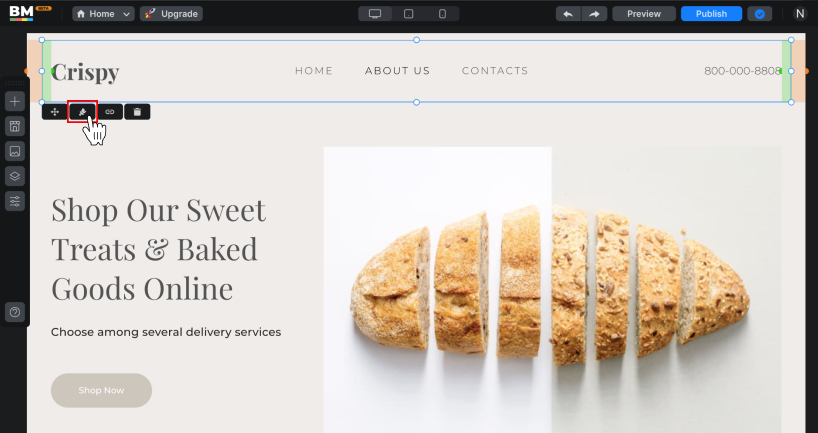Click the add element plus icon in sidebar
Screen dimensions: 818x433
(x=15, y=101)
